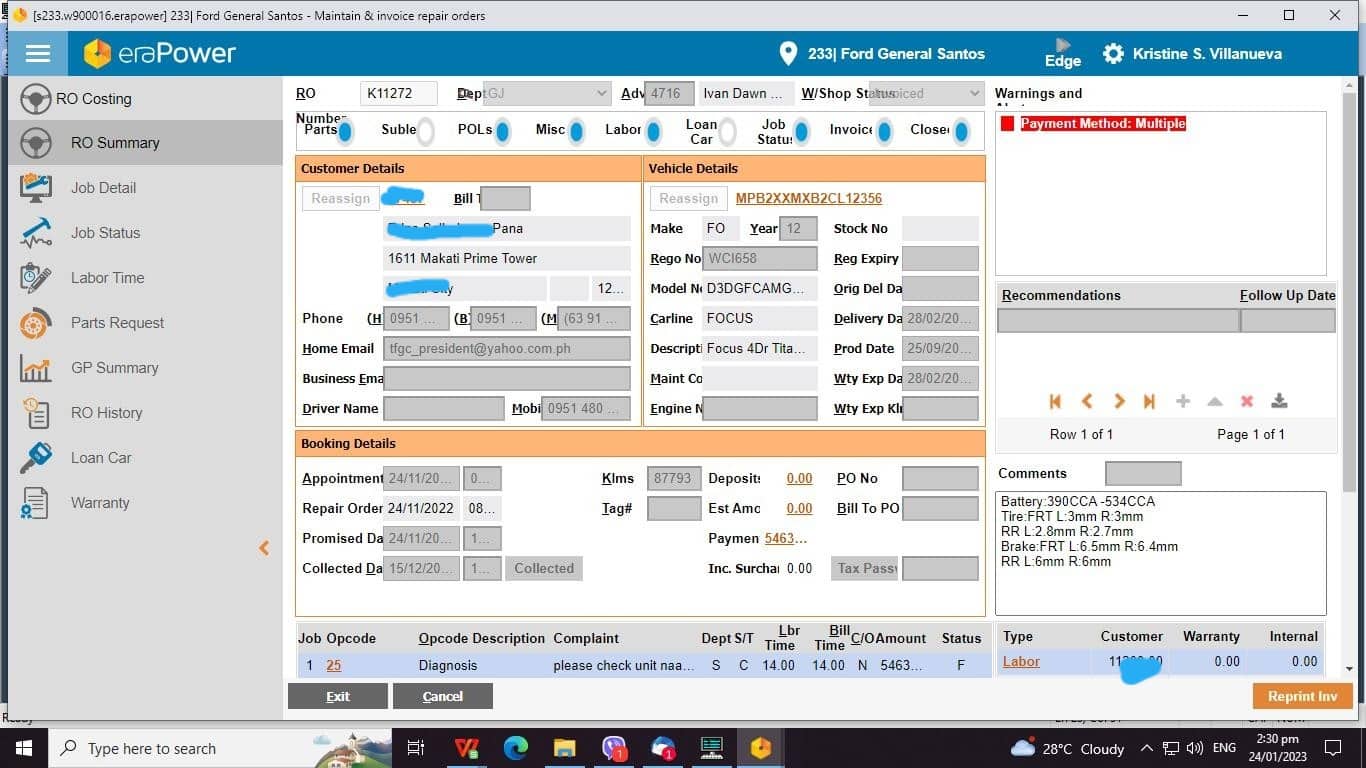Open Task View on the taskbar
This screenshot has height=768, width=1366.
(x=417, y=748)
